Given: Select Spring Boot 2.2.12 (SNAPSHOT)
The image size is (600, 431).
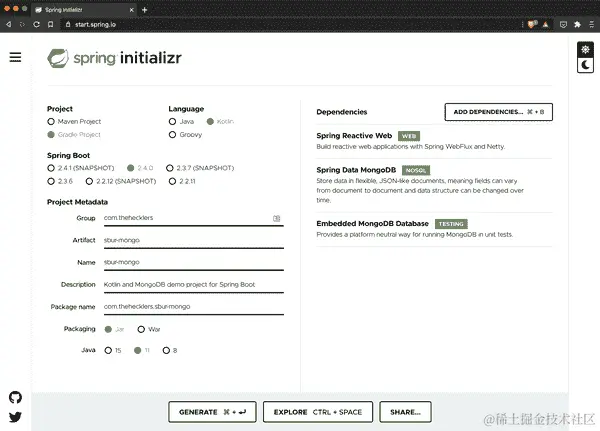Looking at the screenshot, I should pos(89,181).
